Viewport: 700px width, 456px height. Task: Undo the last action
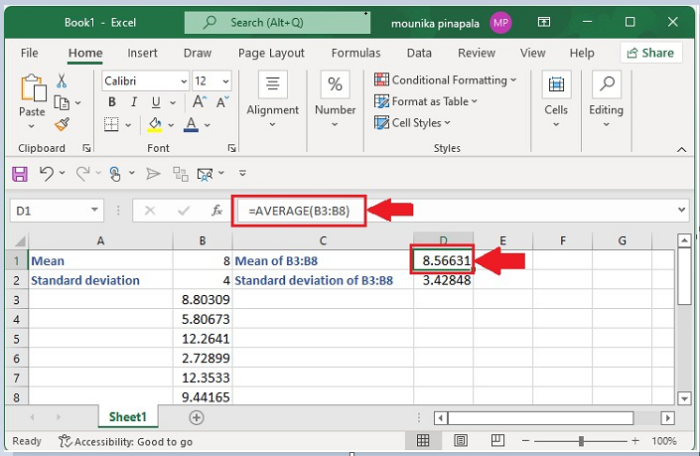click(46, 173)
